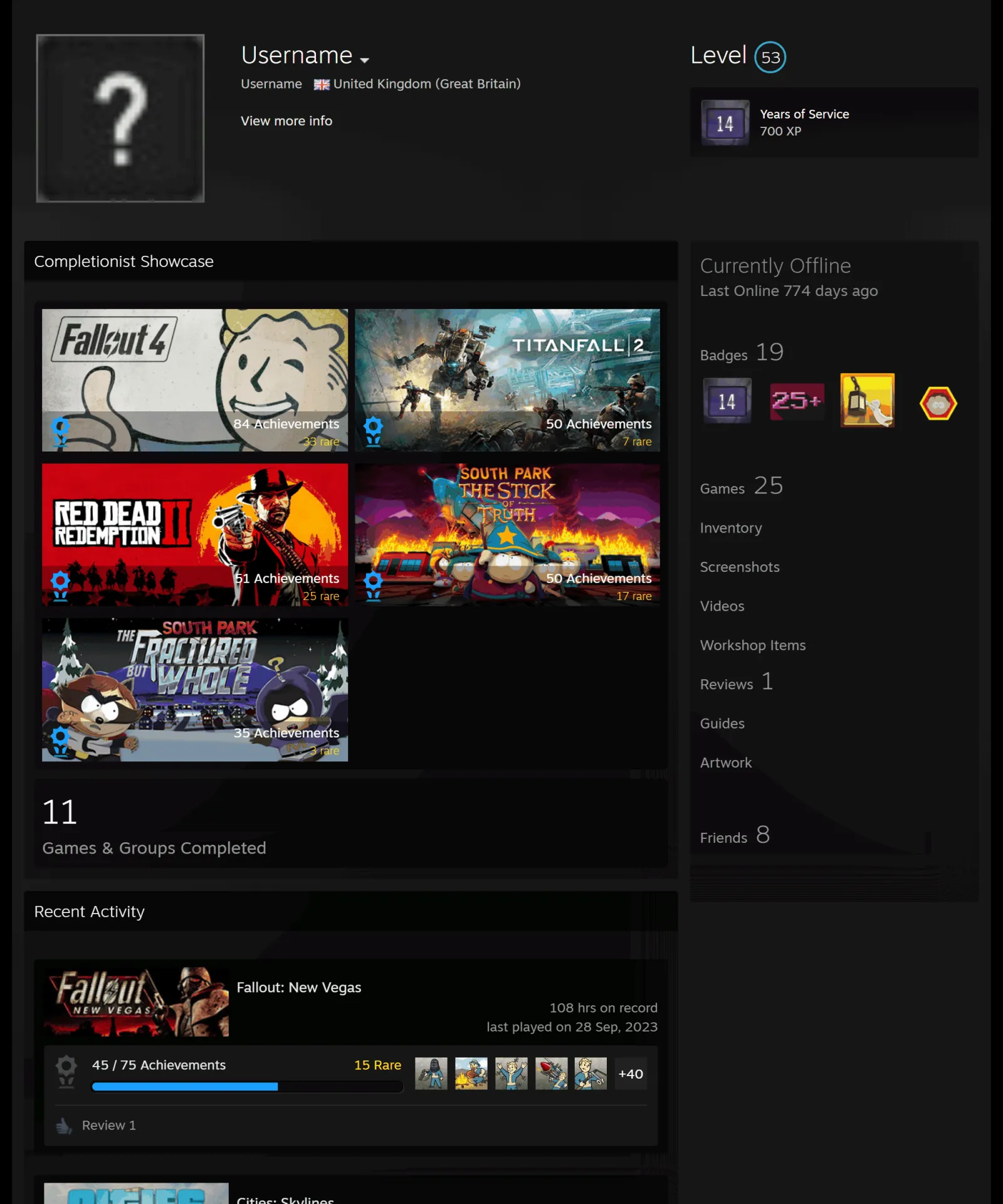Click the profile avatar question mark image
This screenshot has width=1003, height=1204.
click(x=120, y=119)
